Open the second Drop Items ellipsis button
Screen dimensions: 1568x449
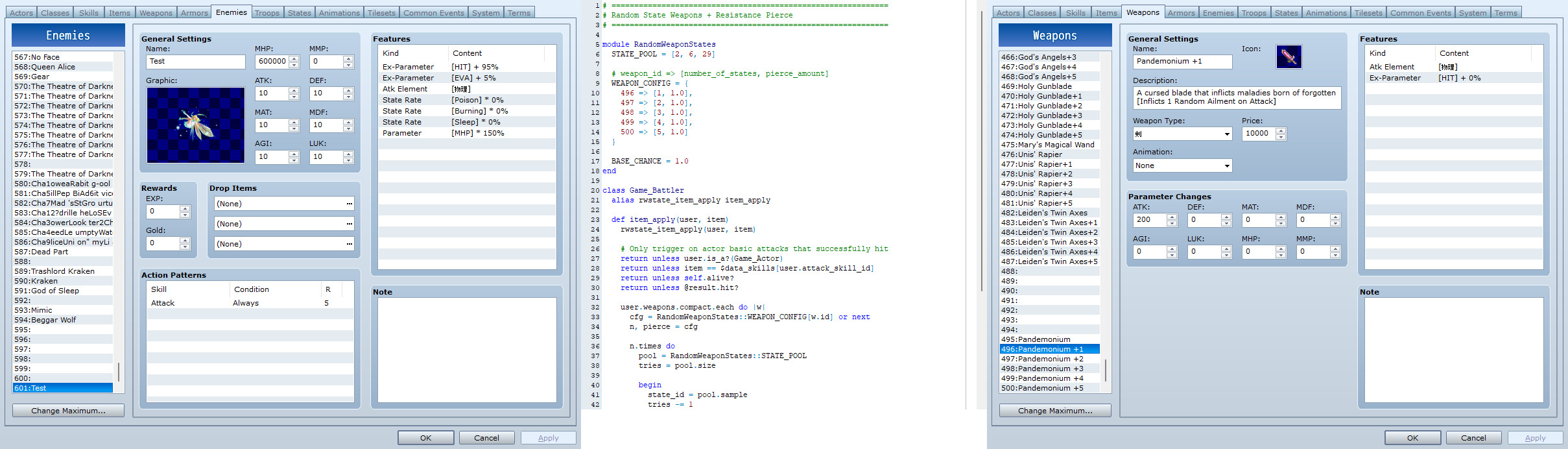[x=350, y=224]
